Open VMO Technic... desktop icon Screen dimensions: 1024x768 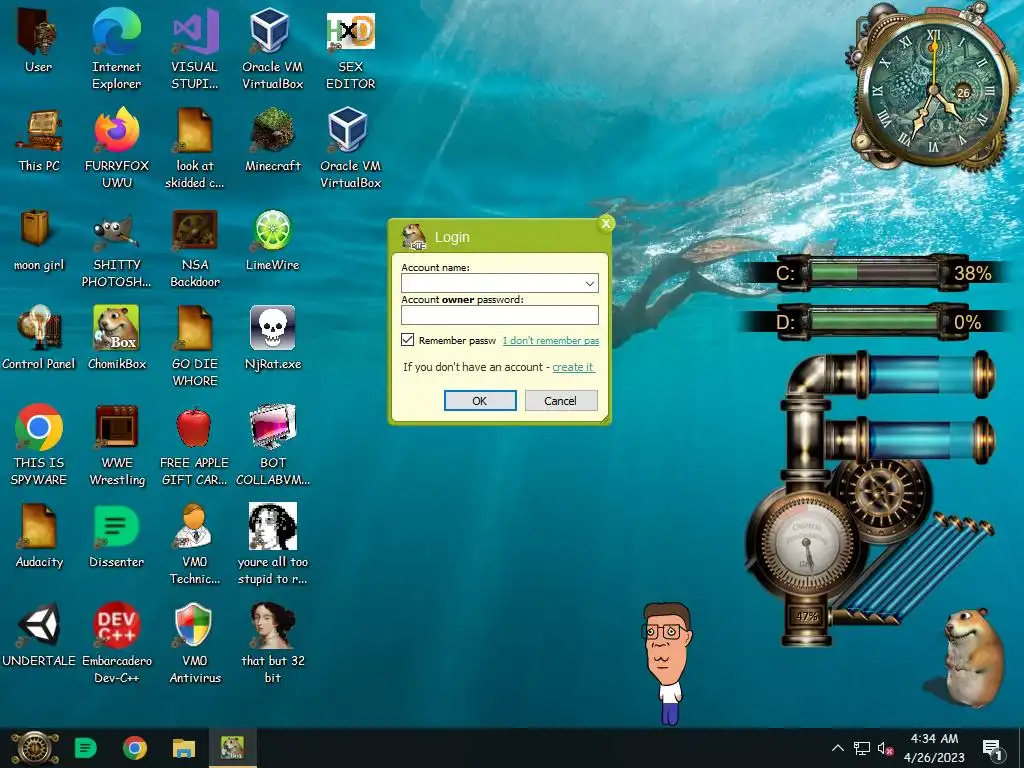(x=195, y=544)
